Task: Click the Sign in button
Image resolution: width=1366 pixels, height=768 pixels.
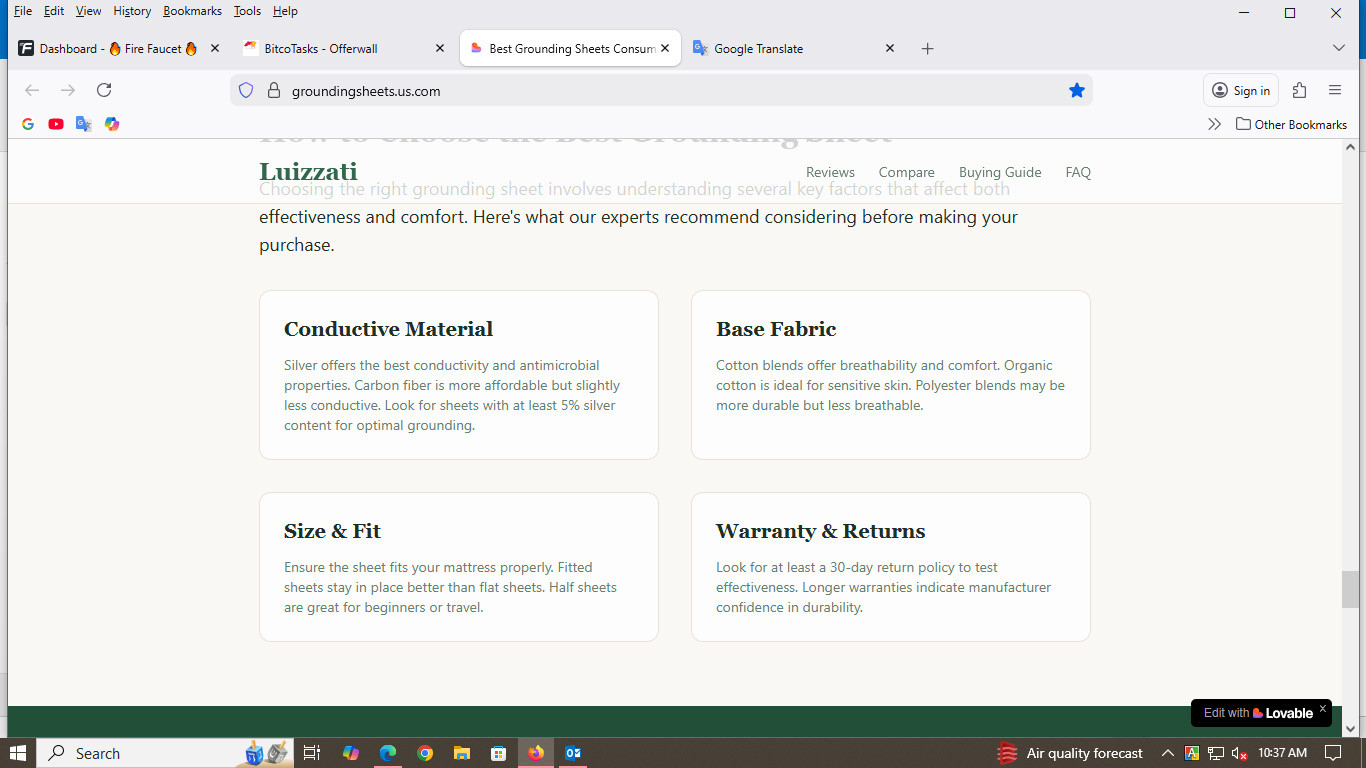Action: tap(1241, 90)
